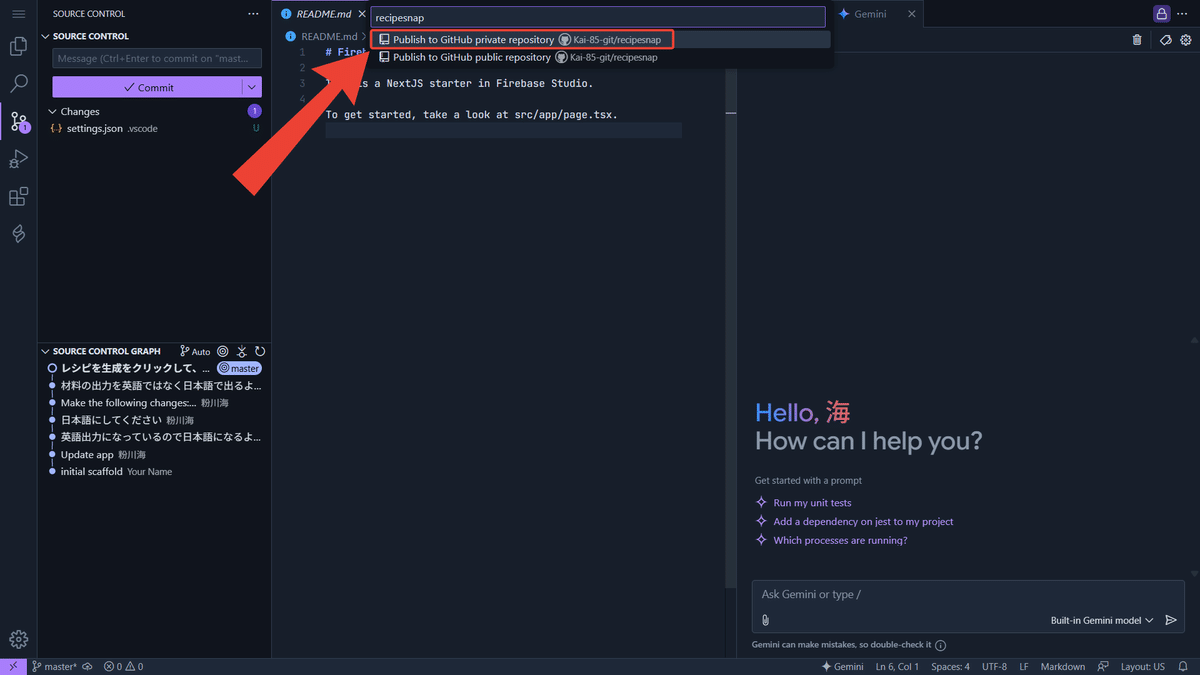Click the info icon beside Gemini disclaimer
The width and height of the screenshot is (1200, 675).
coord(941,646)
